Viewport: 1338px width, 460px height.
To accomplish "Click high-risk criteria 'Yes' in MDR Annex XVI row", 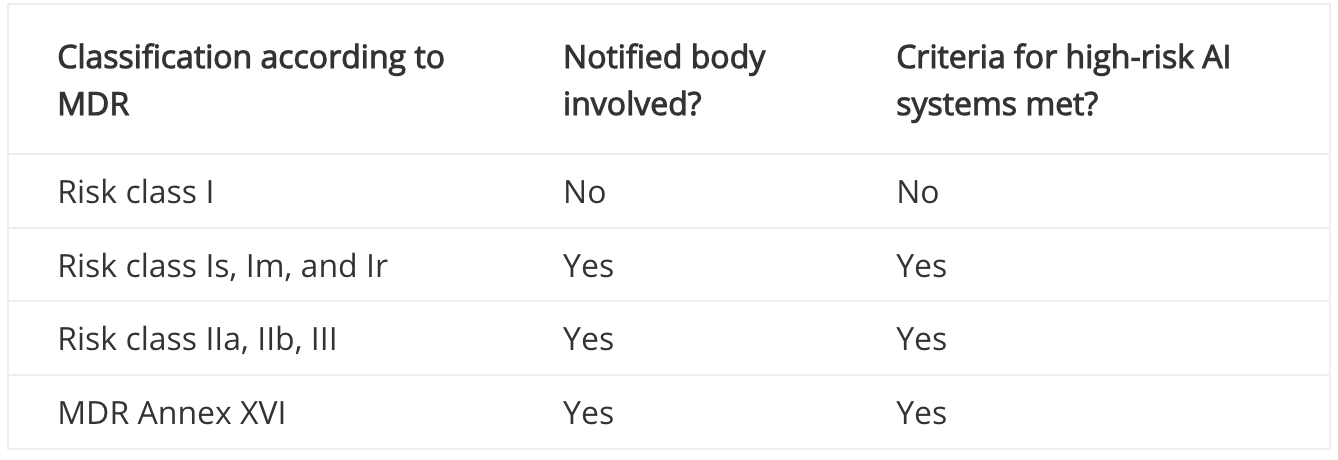I will click(921, 413).
